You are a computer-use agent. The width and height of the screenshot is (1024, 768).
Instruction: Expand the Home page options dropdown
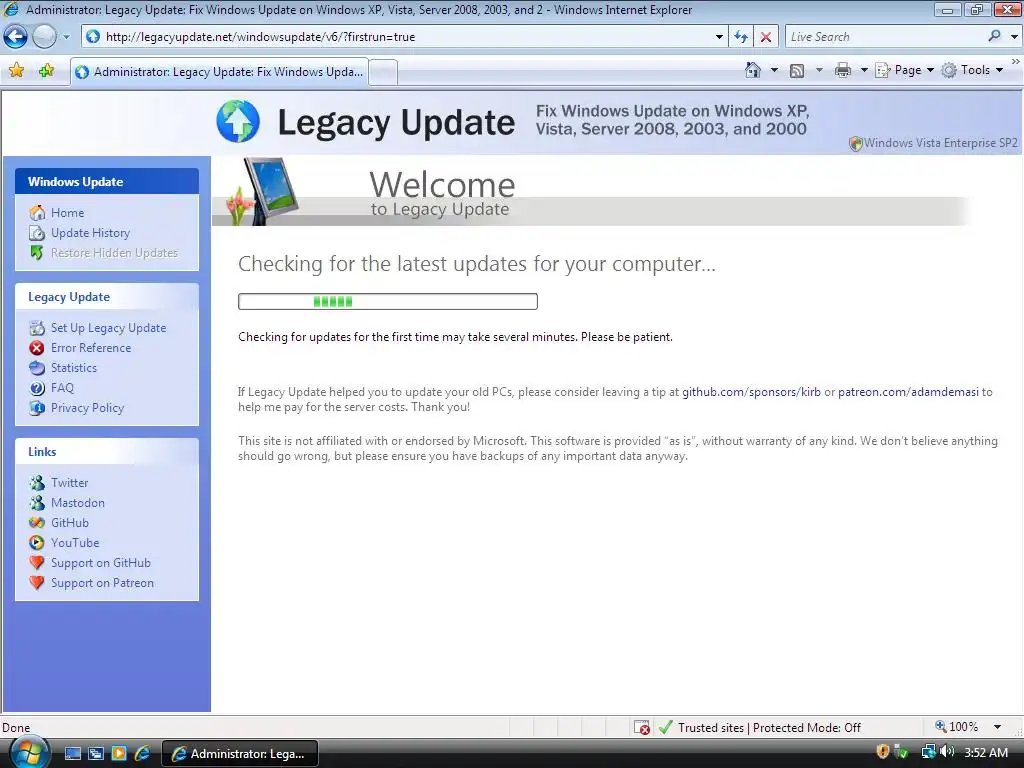pos(775,70)
